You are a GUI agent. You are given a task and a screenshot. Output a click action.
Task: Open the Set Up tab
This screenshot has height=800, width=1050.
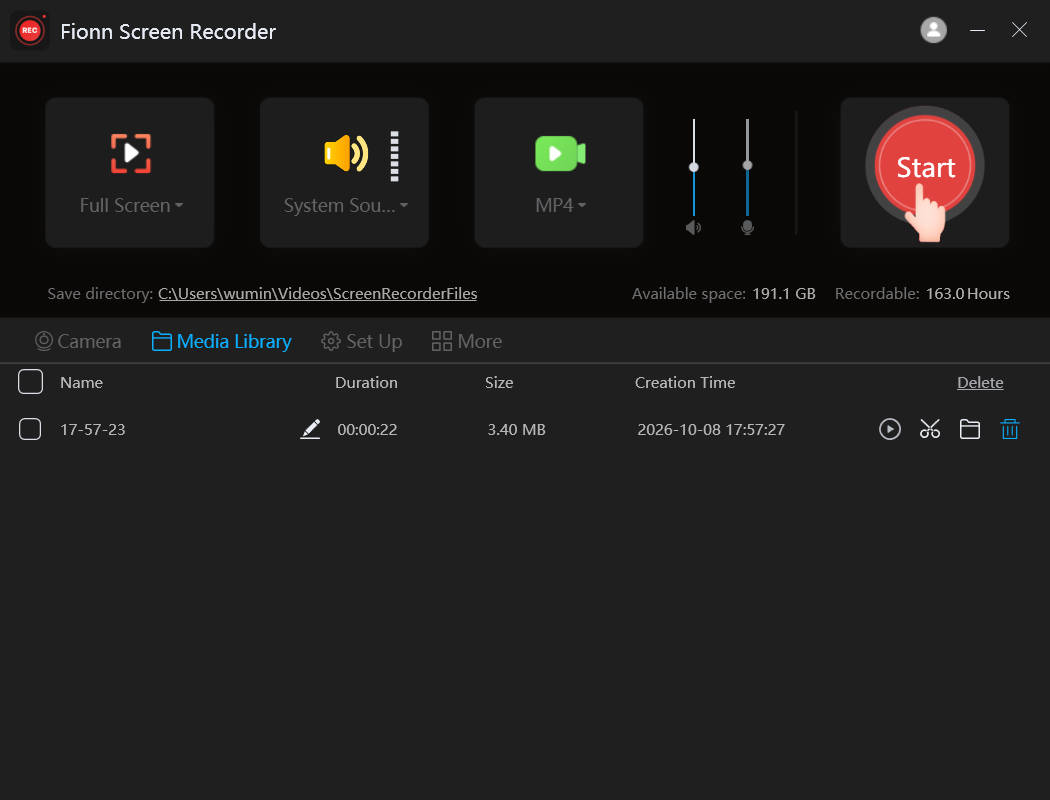point(362,341)
